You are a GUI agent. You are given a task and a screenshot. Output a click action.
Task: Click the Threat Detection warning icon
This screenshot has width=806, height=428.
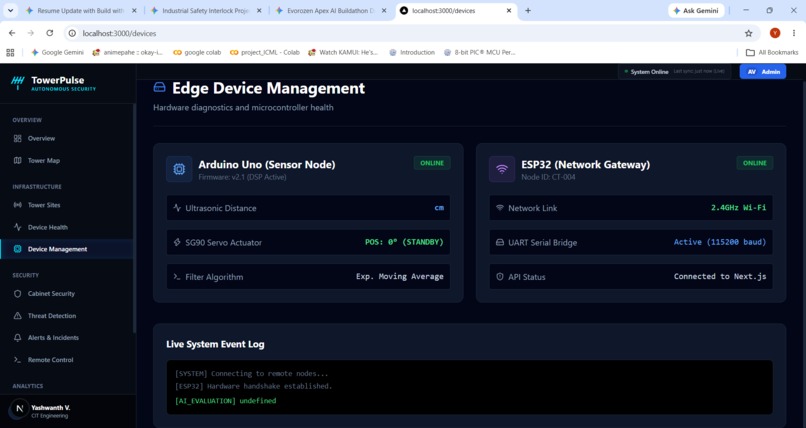[17, 315]
